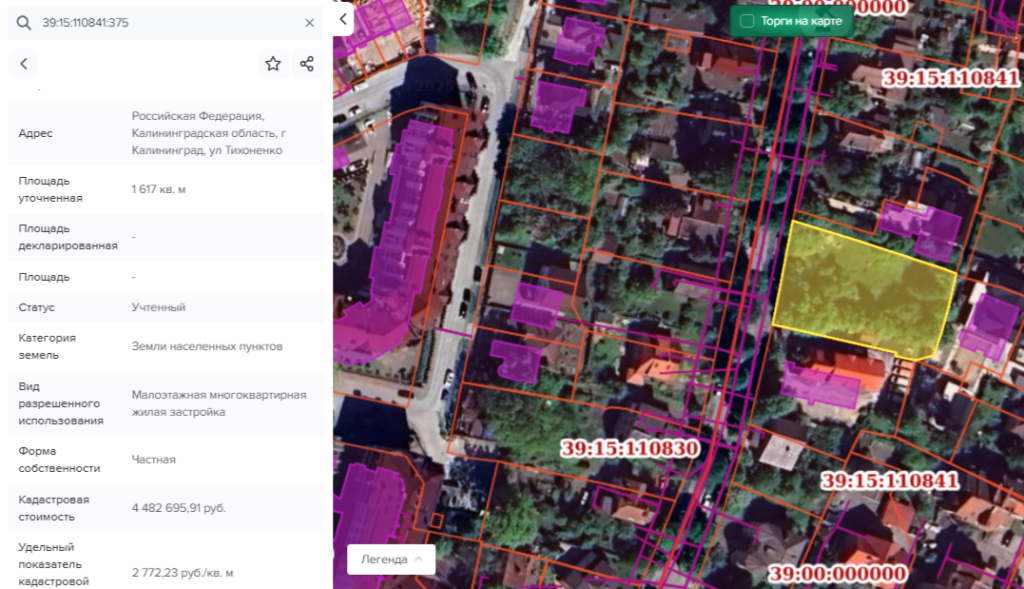Clear the cadastral number search field
The width and height of the screenshot is (1024, 589).
(309, 22)
